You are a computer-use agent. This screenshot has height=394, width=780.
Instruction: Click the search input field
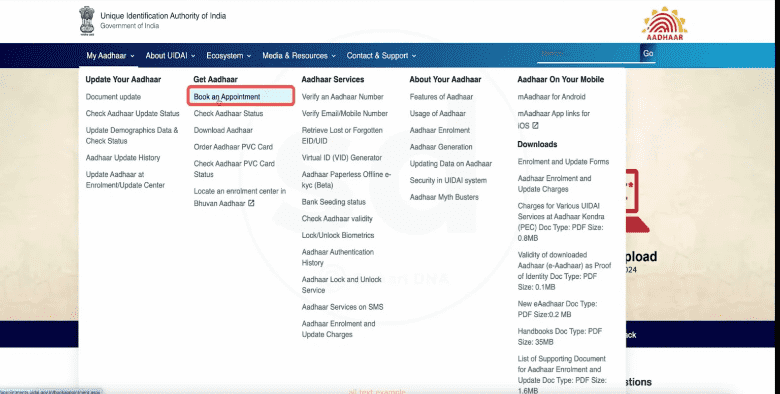click(x=588, y=54)
